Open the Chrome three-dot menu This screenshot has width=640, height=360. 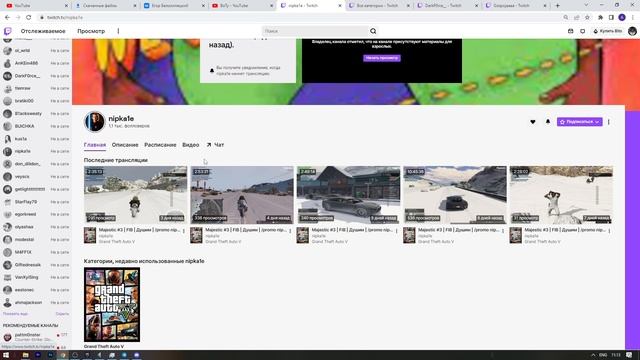coord(633,18)
